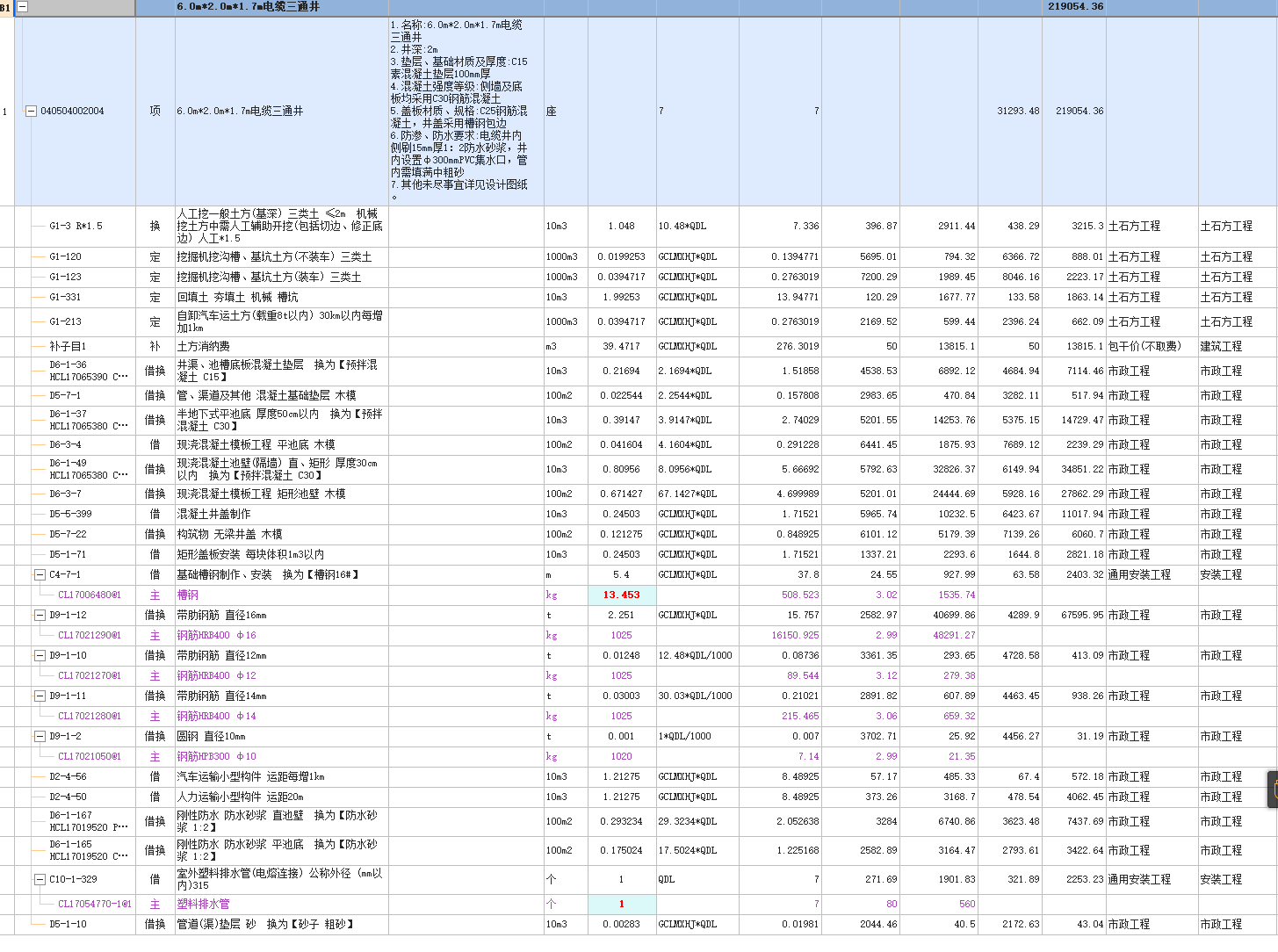Select the amount 67595.95 in the D9-1-12 row
Viewport: 1278px width, 952px height.
click(x=1082, y=616)
